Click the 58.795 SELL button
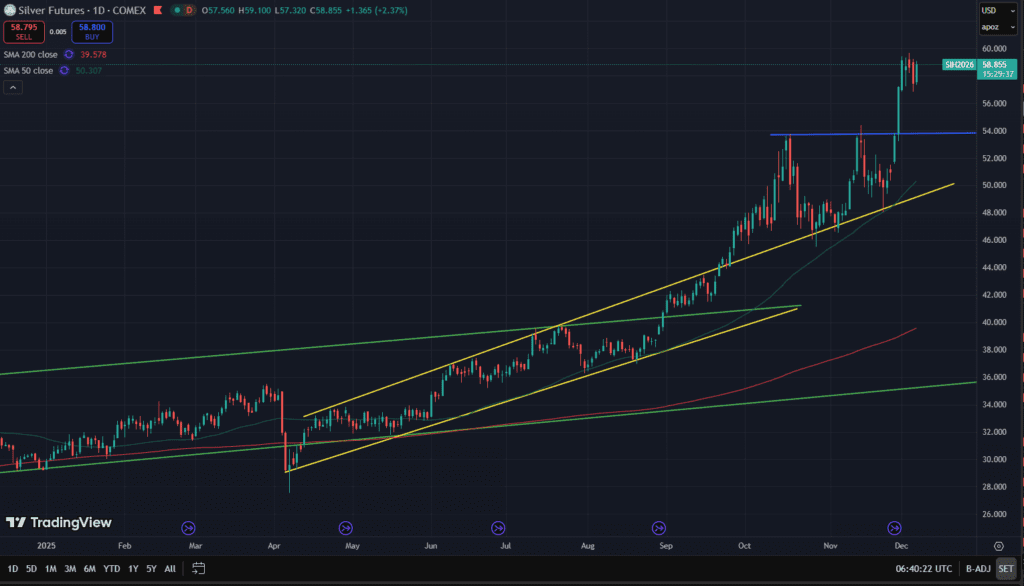 (23, 32)
